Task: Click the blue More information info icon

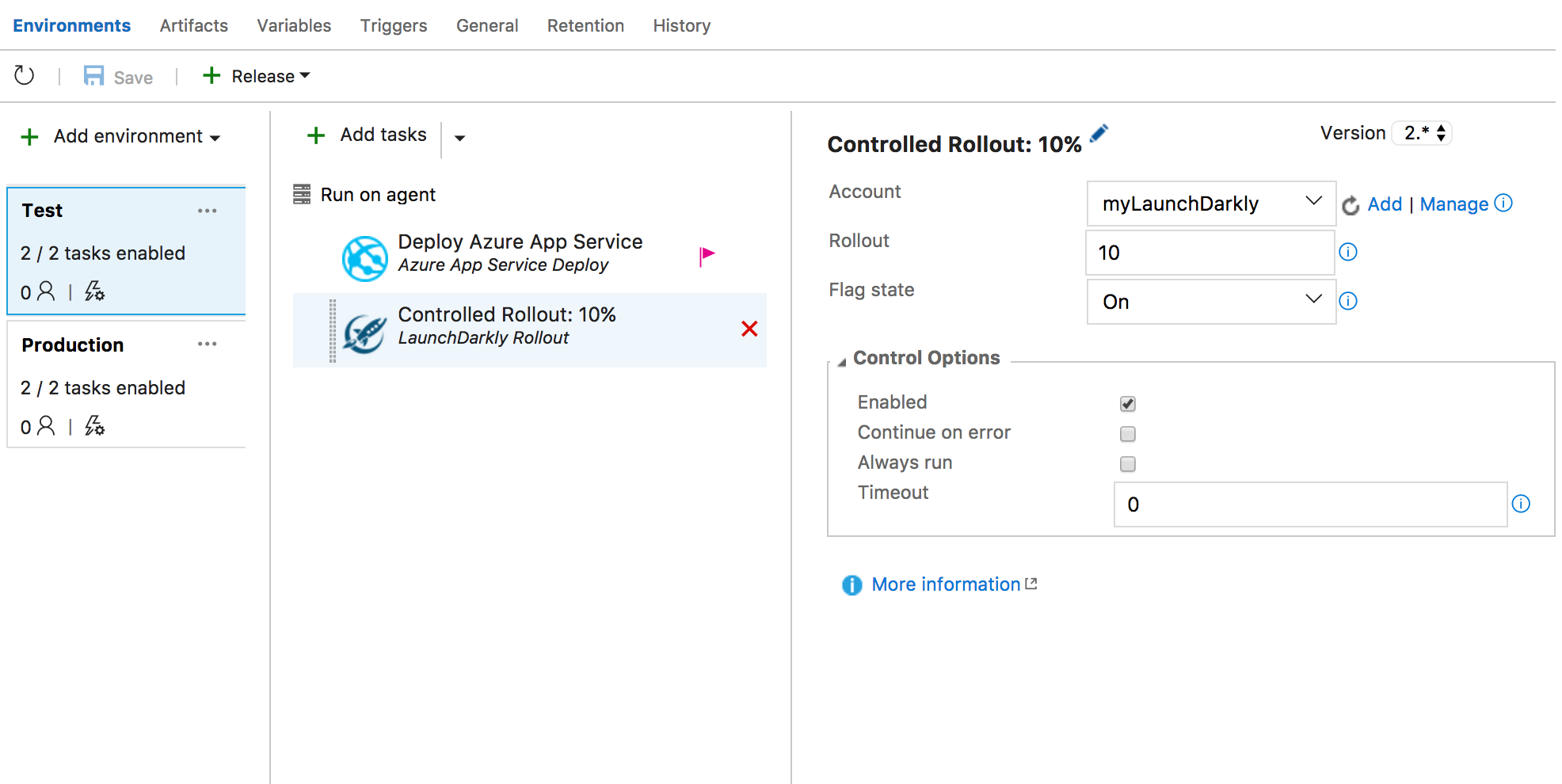Action: click(851, 585)
